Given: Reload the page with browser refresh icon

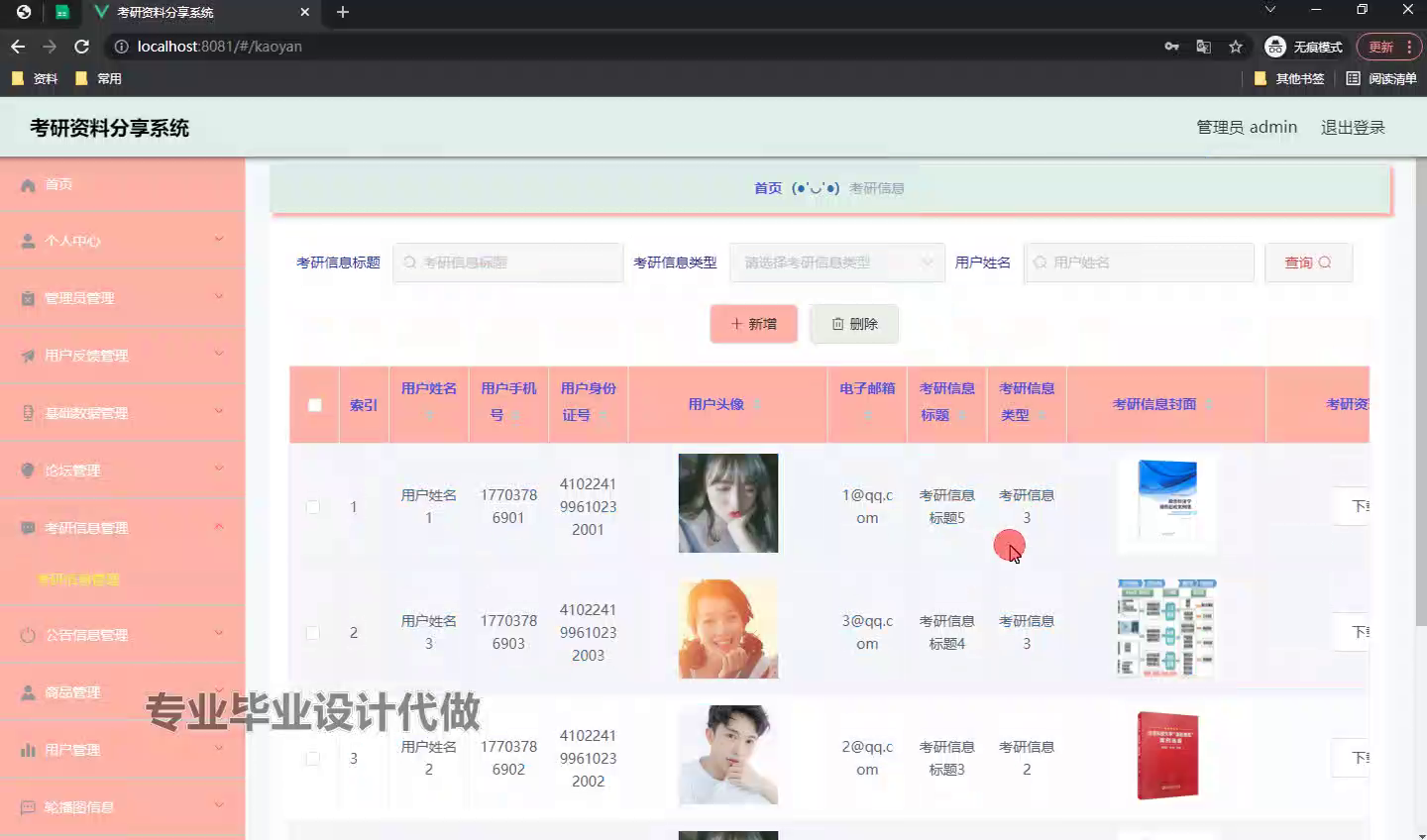Looking at the screenshot, I should pos(81,47).
